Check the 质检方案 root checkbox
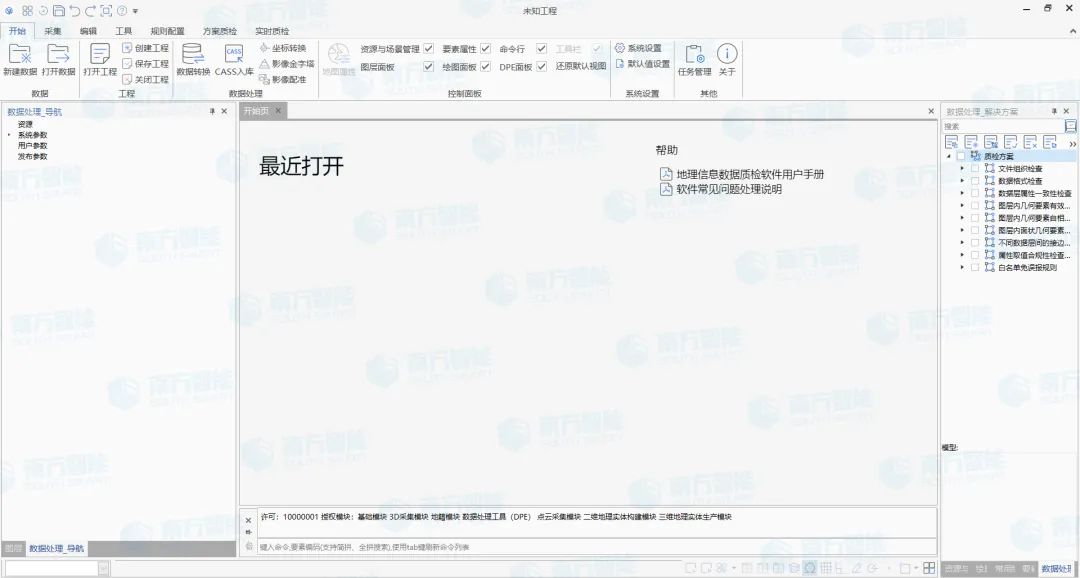The width and height of the screenshot is (1080, 578). 961,156
